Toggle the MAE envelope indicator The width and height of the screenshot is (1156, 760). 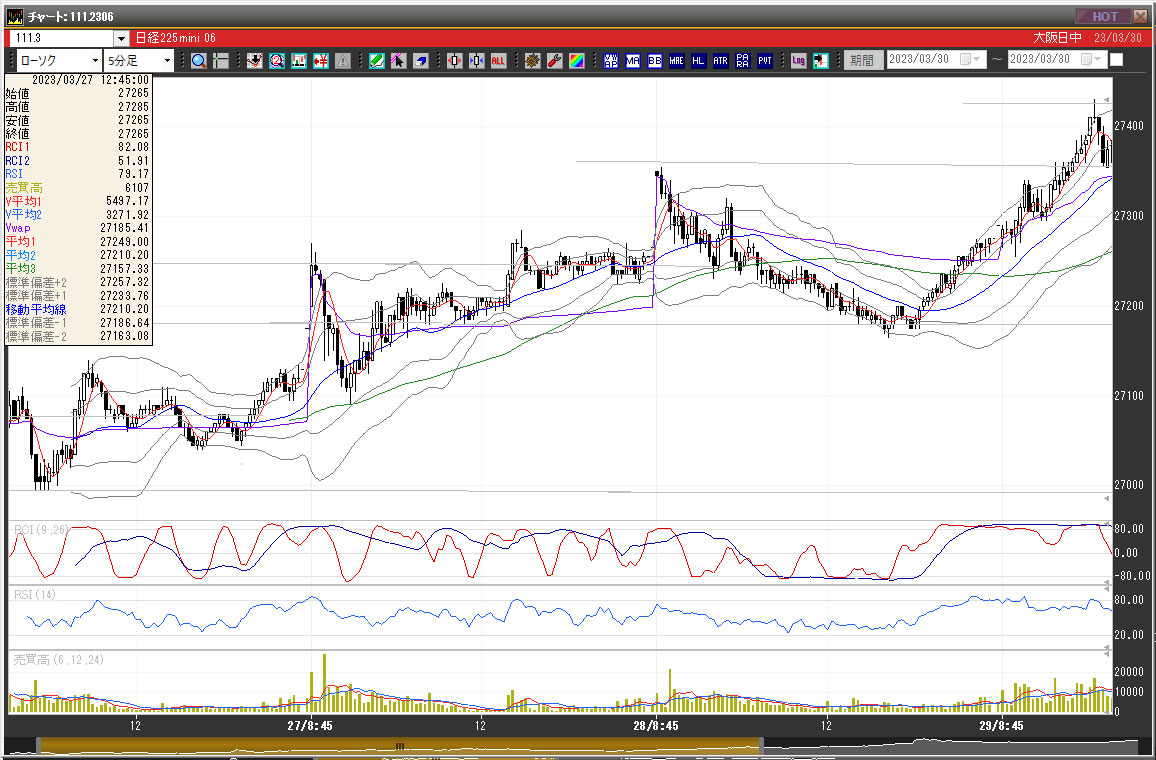tap(677, 60)
